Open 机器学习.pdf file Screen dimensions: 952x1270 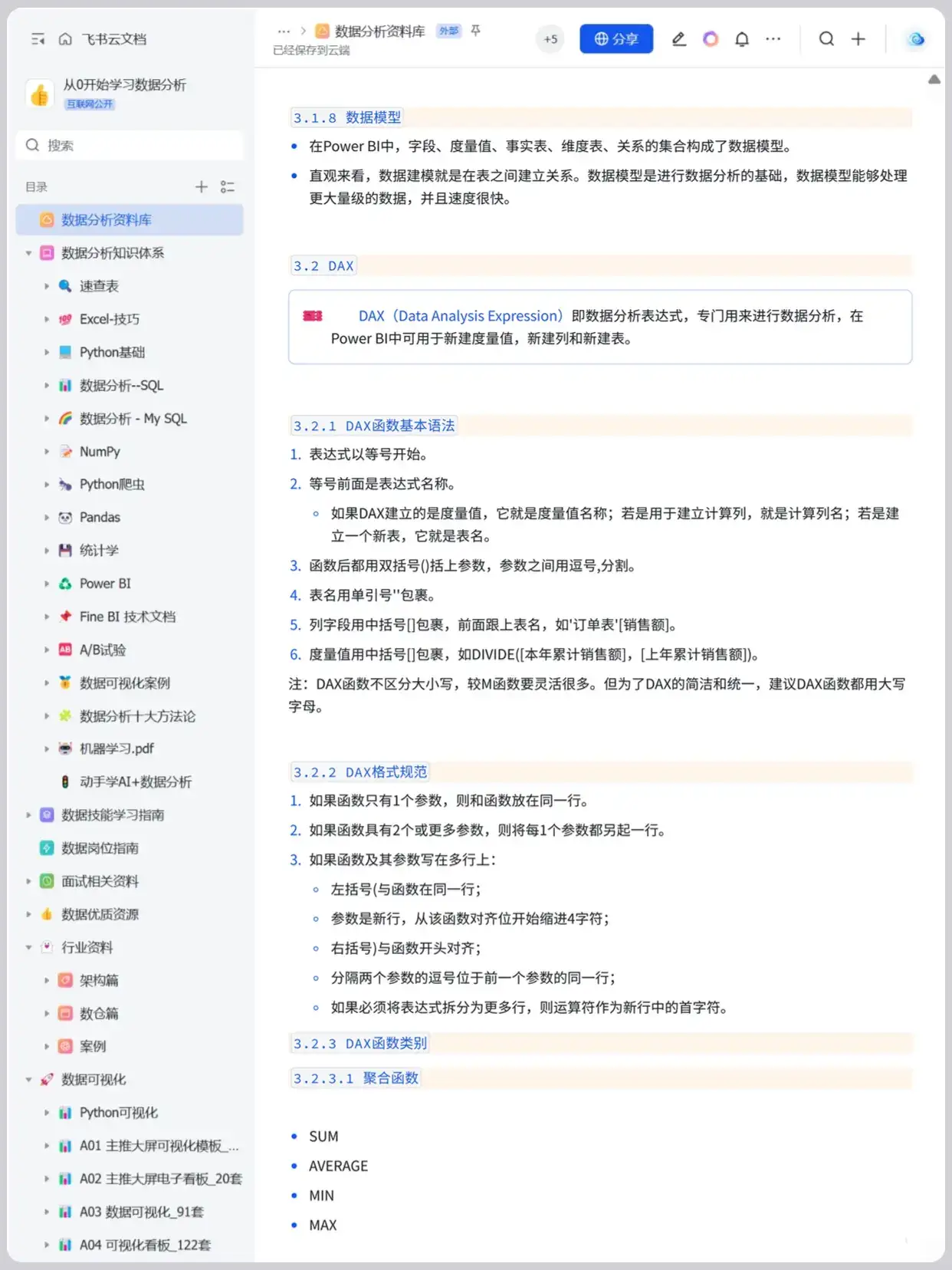coord(117,749)
